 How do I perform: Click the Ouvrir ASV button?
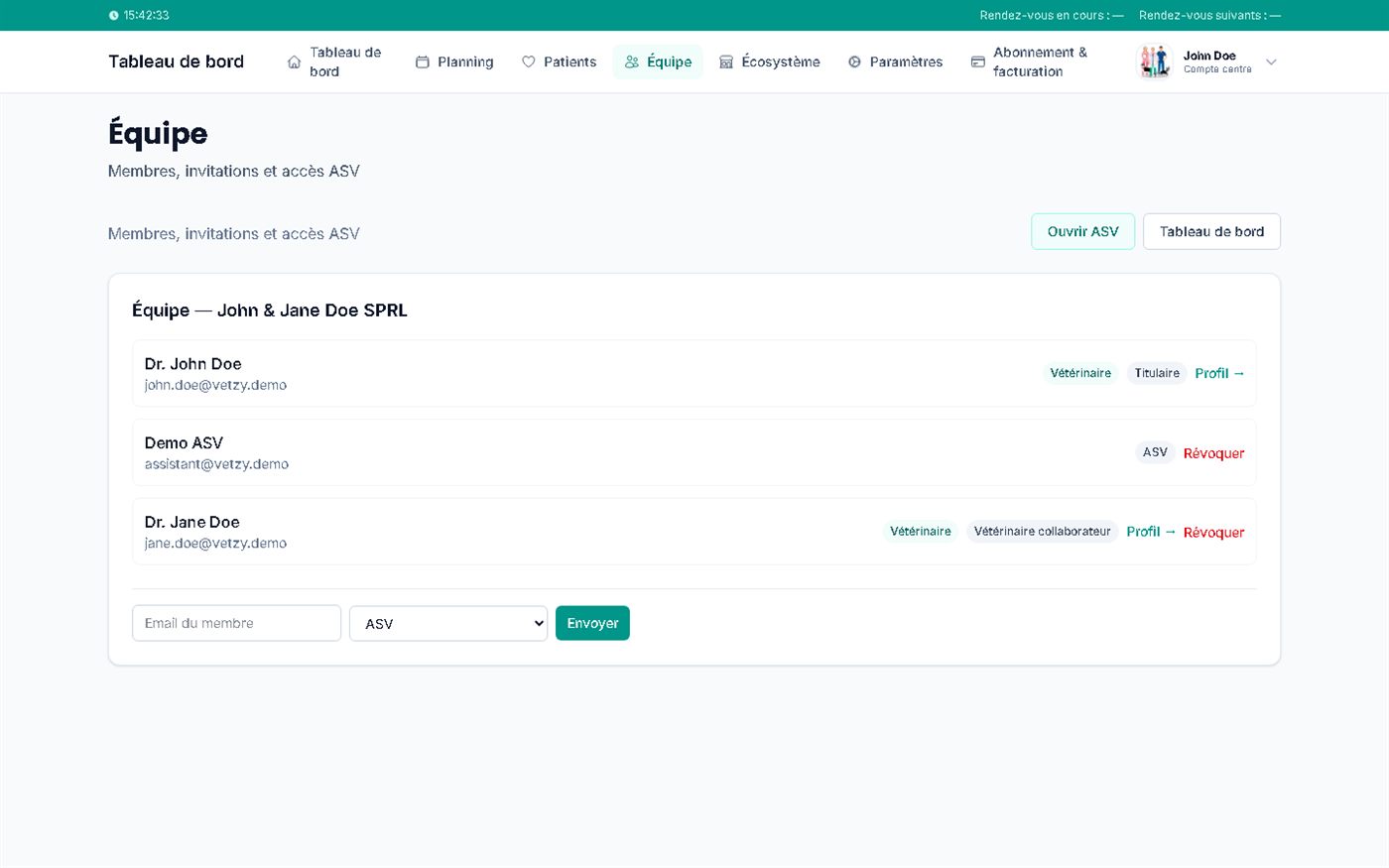pos(1082,231)
